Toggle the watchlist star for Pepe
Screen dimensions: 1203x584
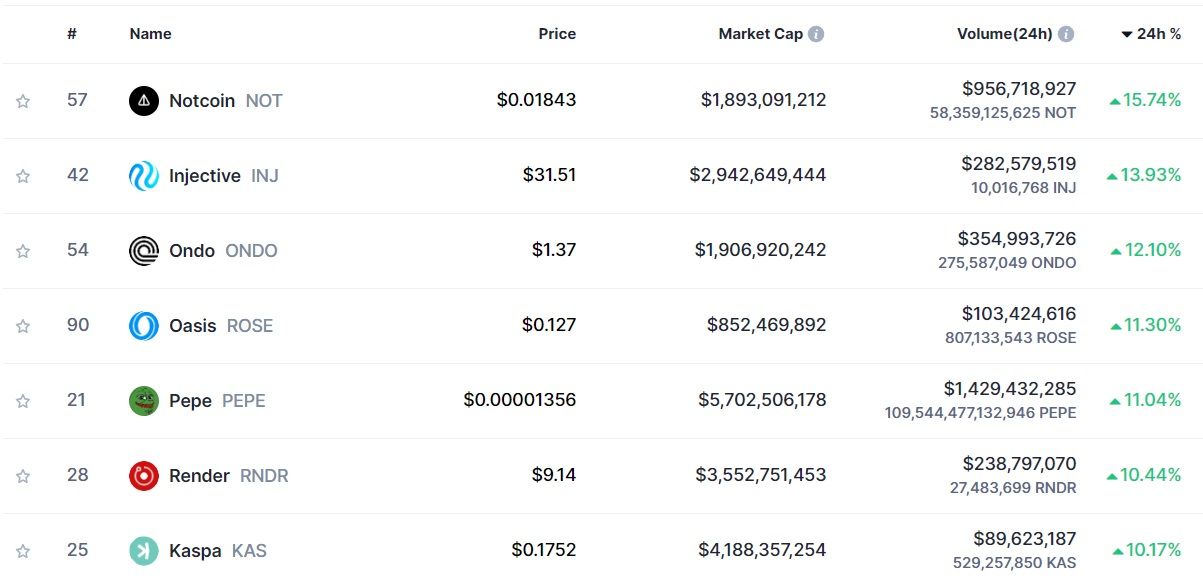click(x=23, y=401)
